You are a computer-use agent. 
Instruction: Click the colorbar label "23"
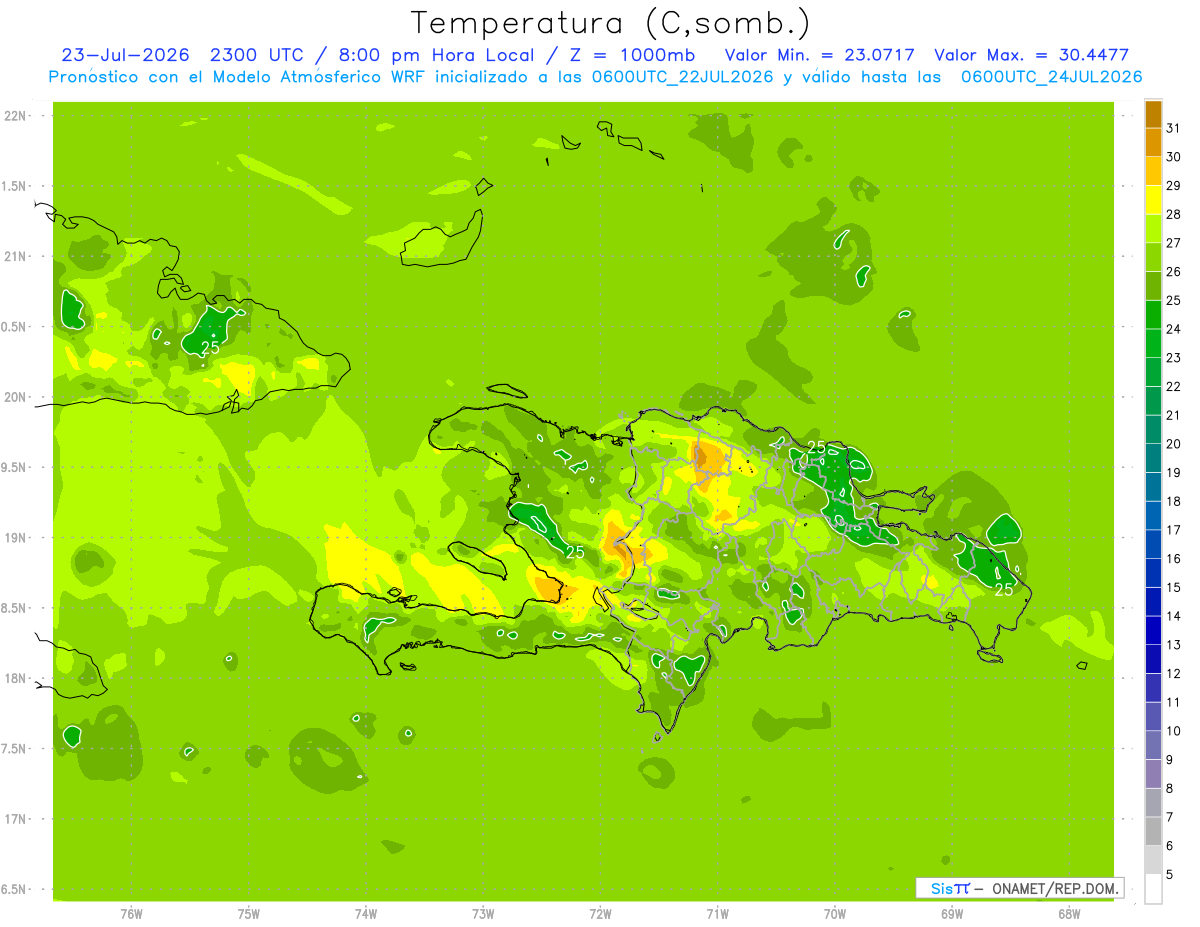pyautogui.click(x=1173, y=358)
